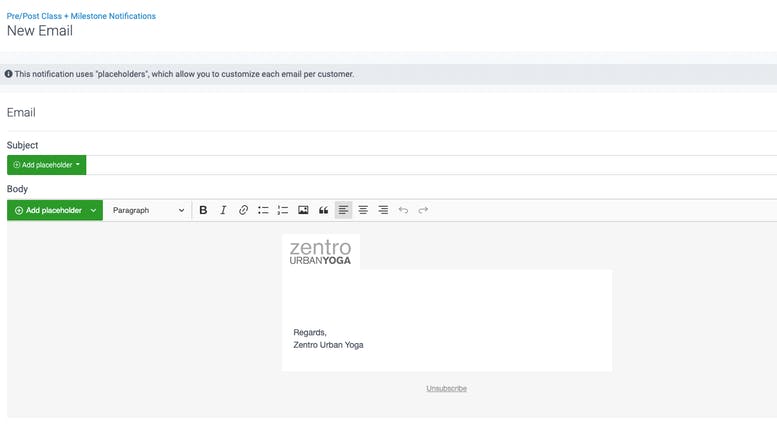
Task: Create a bulleted list
Action: 263,210
